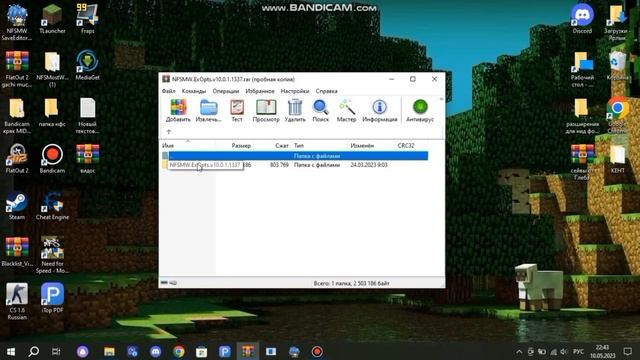Click the Удалить (Delete) trash icon
This screenshot has width=640, height=360.
point(295,111)
